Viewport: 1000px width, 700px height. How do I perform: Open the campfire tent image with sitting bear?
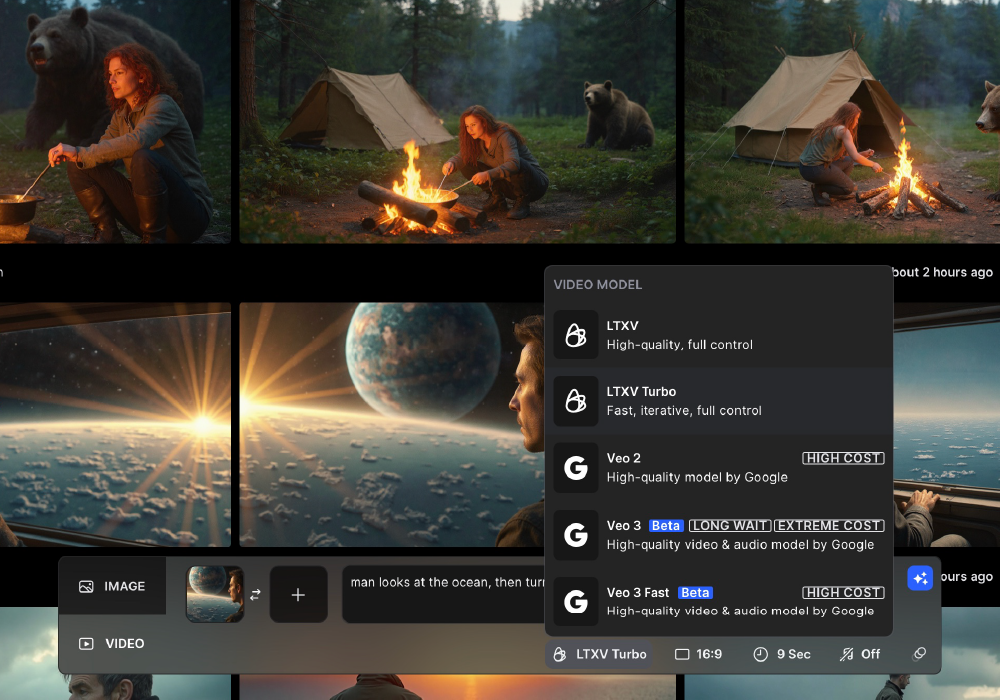point(457,120)
